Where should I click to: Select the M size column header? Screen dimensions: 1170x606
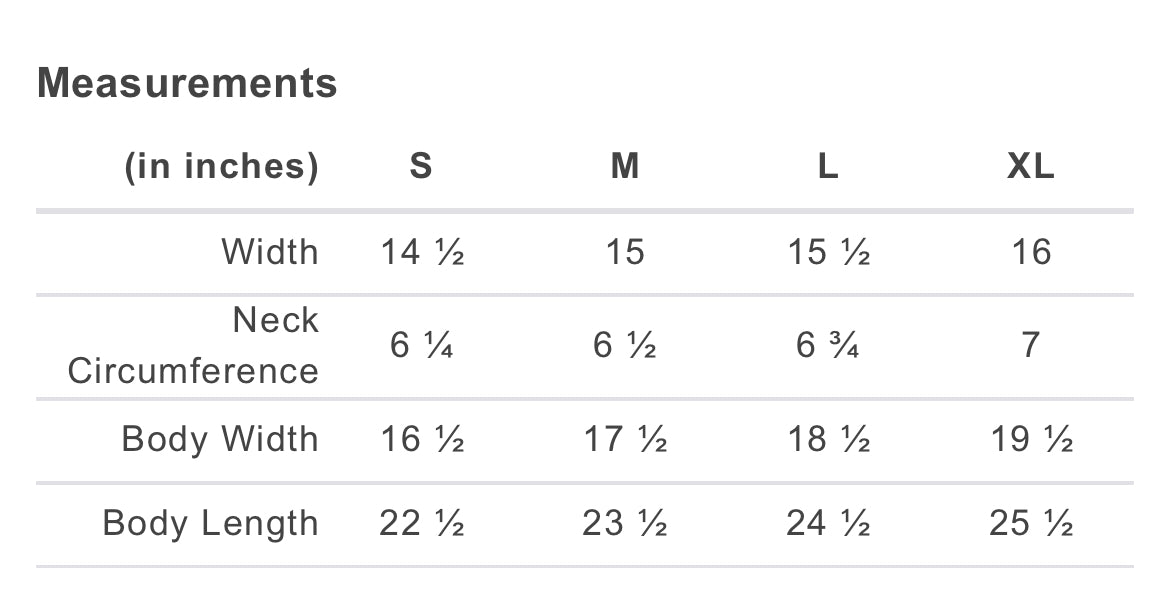(x=625, y=166)
